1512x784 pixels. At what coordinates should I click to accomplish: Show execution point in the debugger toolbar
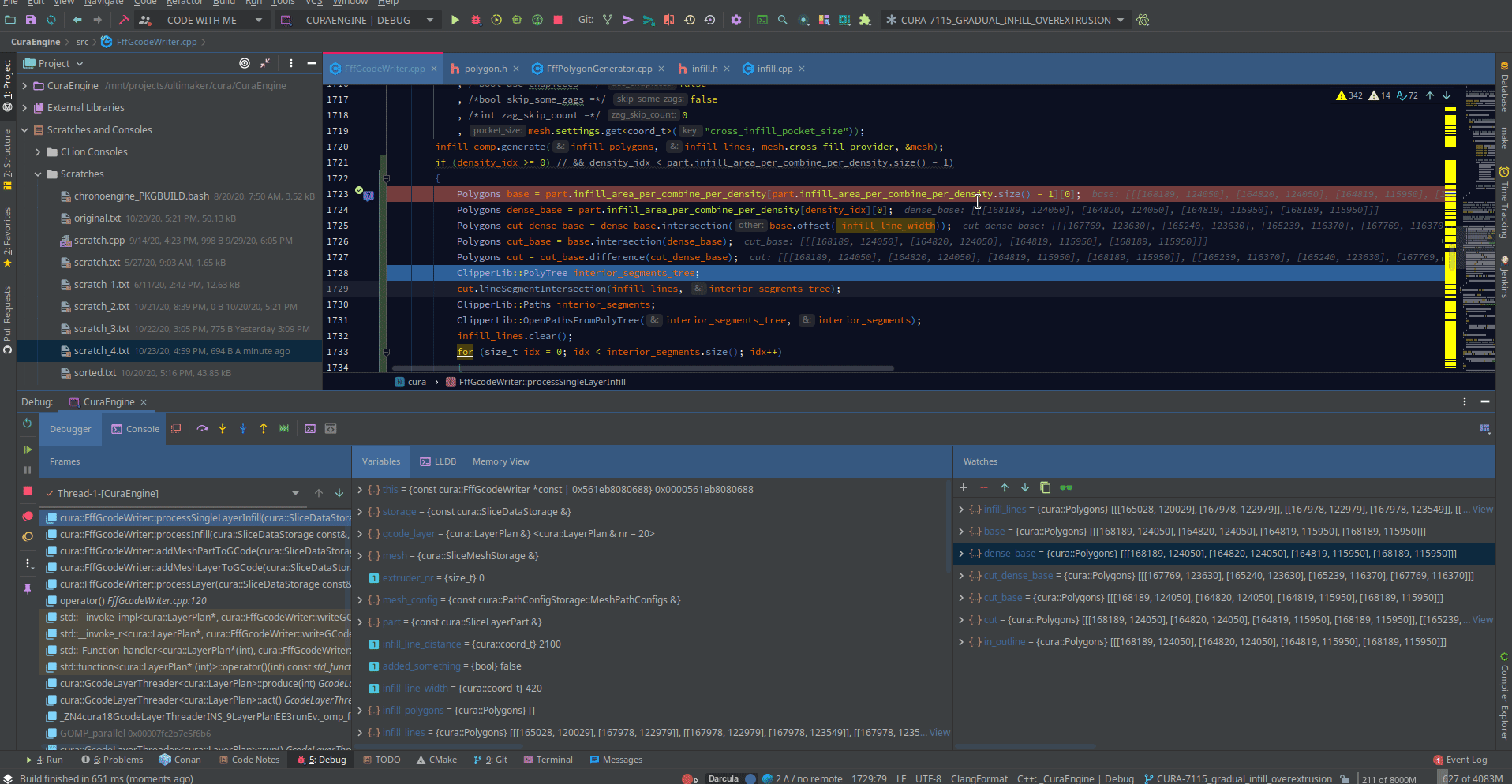176,428
